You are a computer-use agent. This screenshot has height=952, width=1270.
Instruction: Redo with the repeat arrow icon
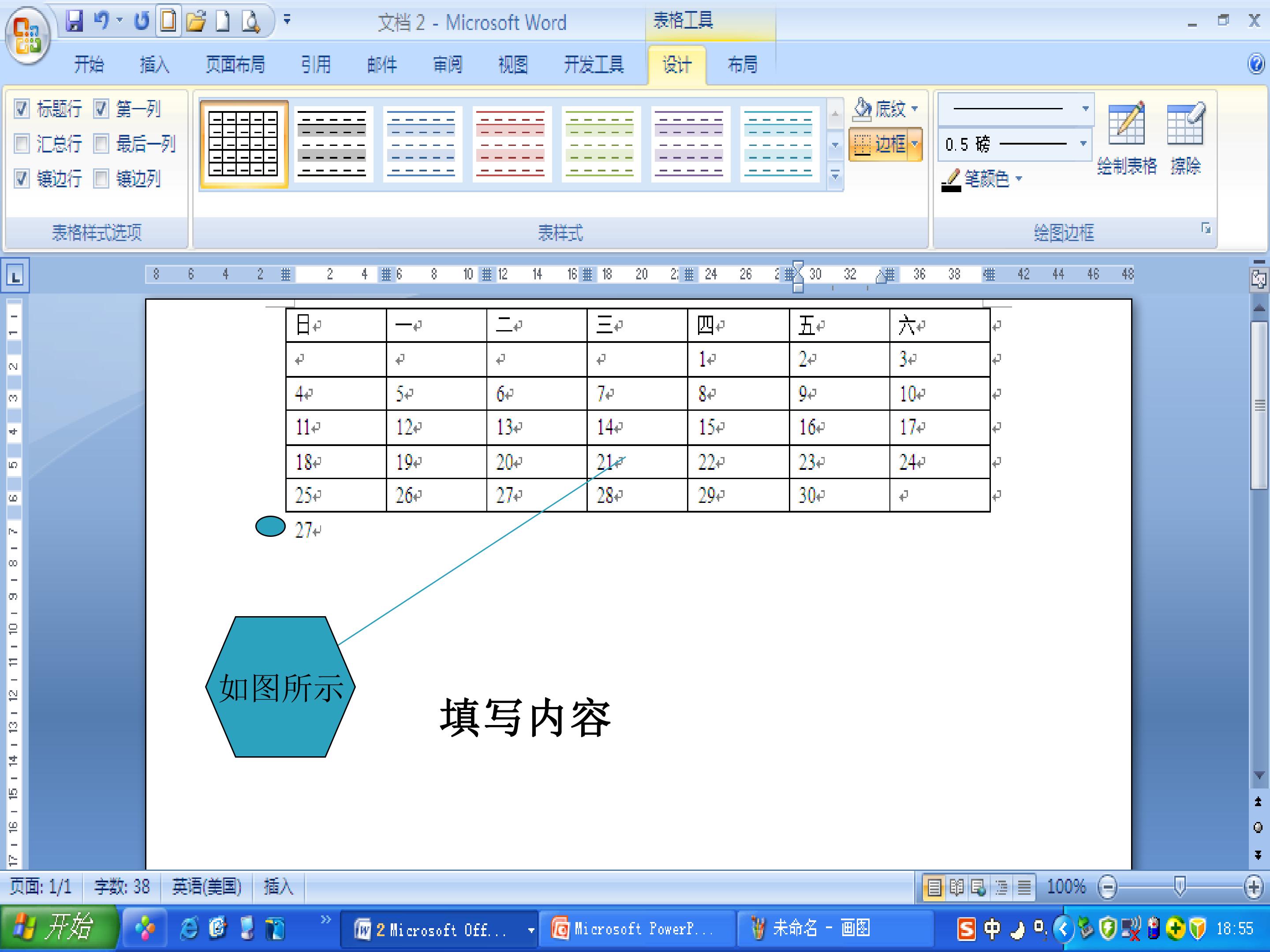[x=141, y=21]
